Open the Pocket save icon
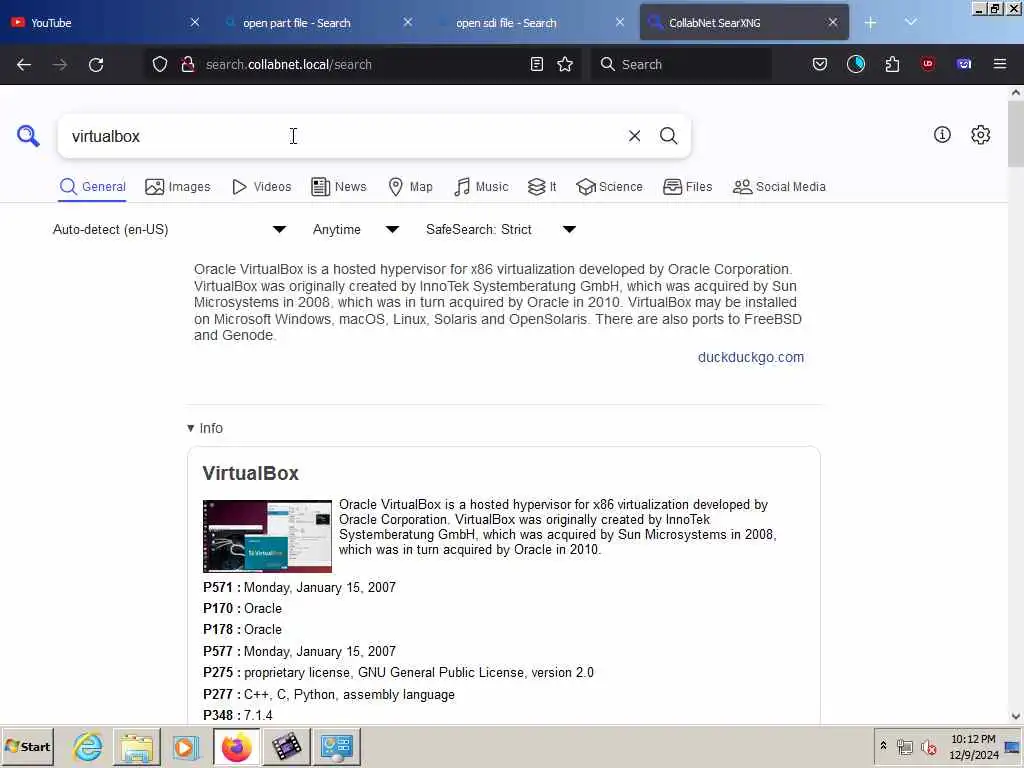Viewport: 1024px width, 768px height. pyautogui.click(x=820, y=64)
